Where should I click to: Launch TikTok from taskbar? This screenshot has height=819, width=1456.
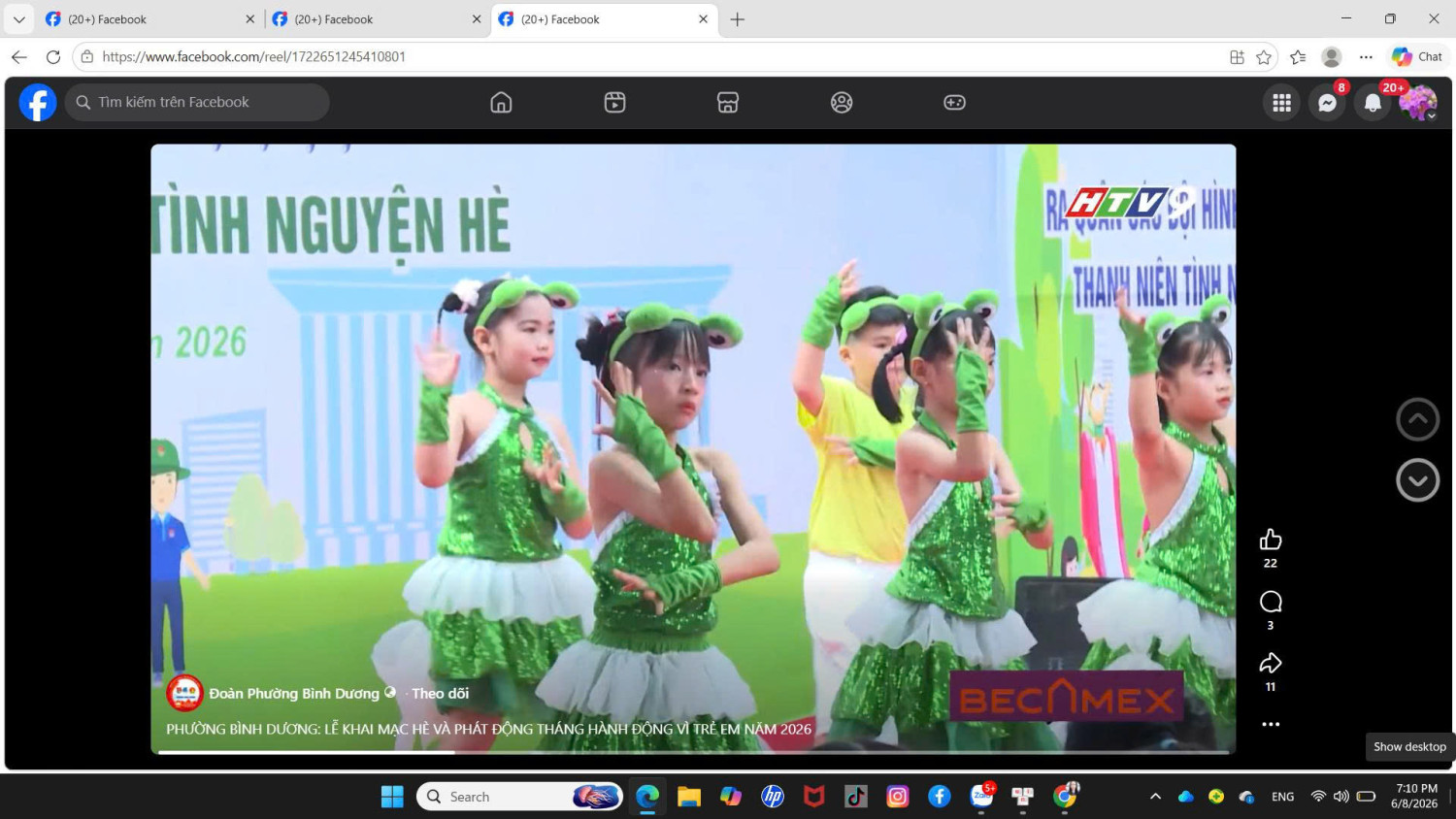click(x=856, y=797)
